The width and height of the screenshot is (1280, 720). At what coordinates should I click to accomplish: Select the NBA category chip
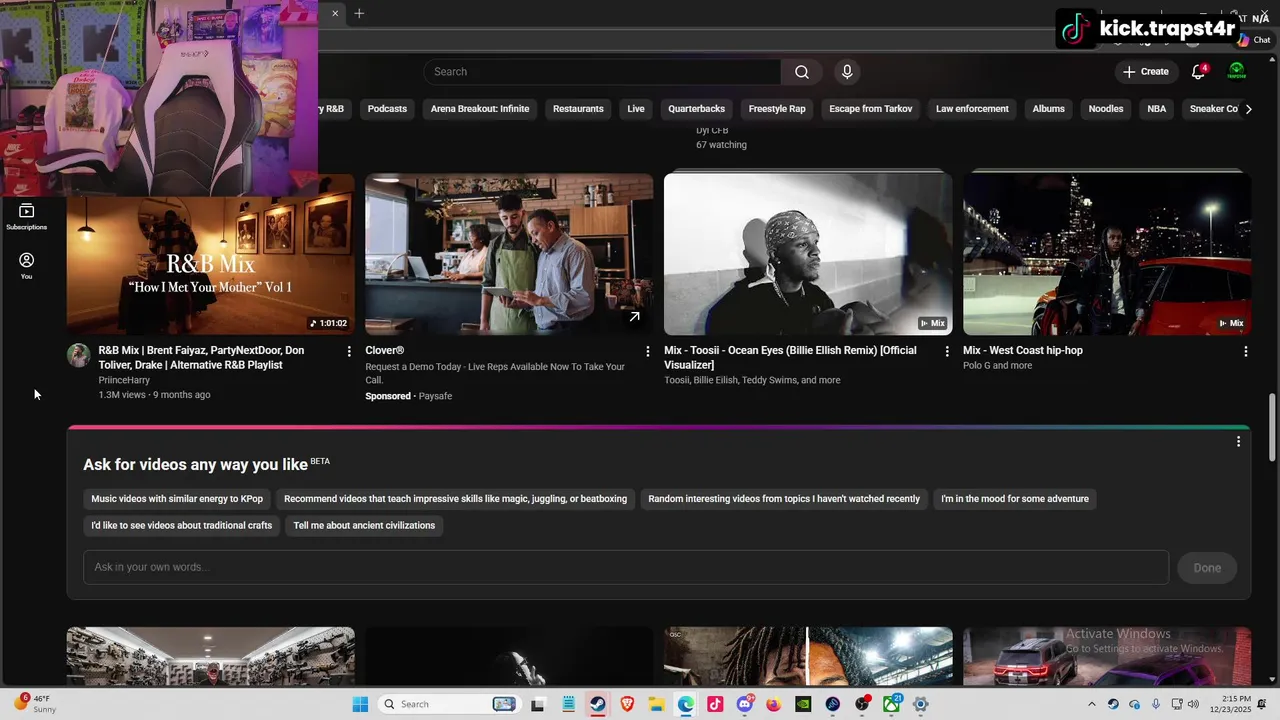(x=1157, y=109)
